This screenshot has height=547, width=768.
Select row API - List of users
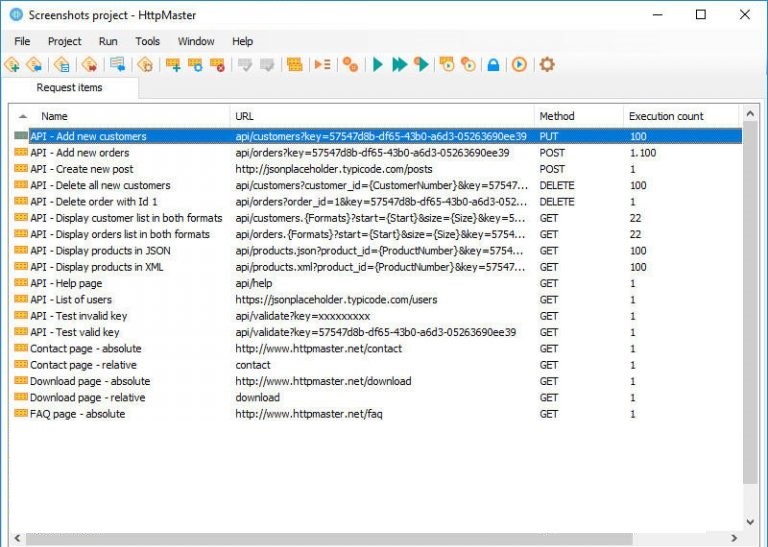click(x=377, y=299)
